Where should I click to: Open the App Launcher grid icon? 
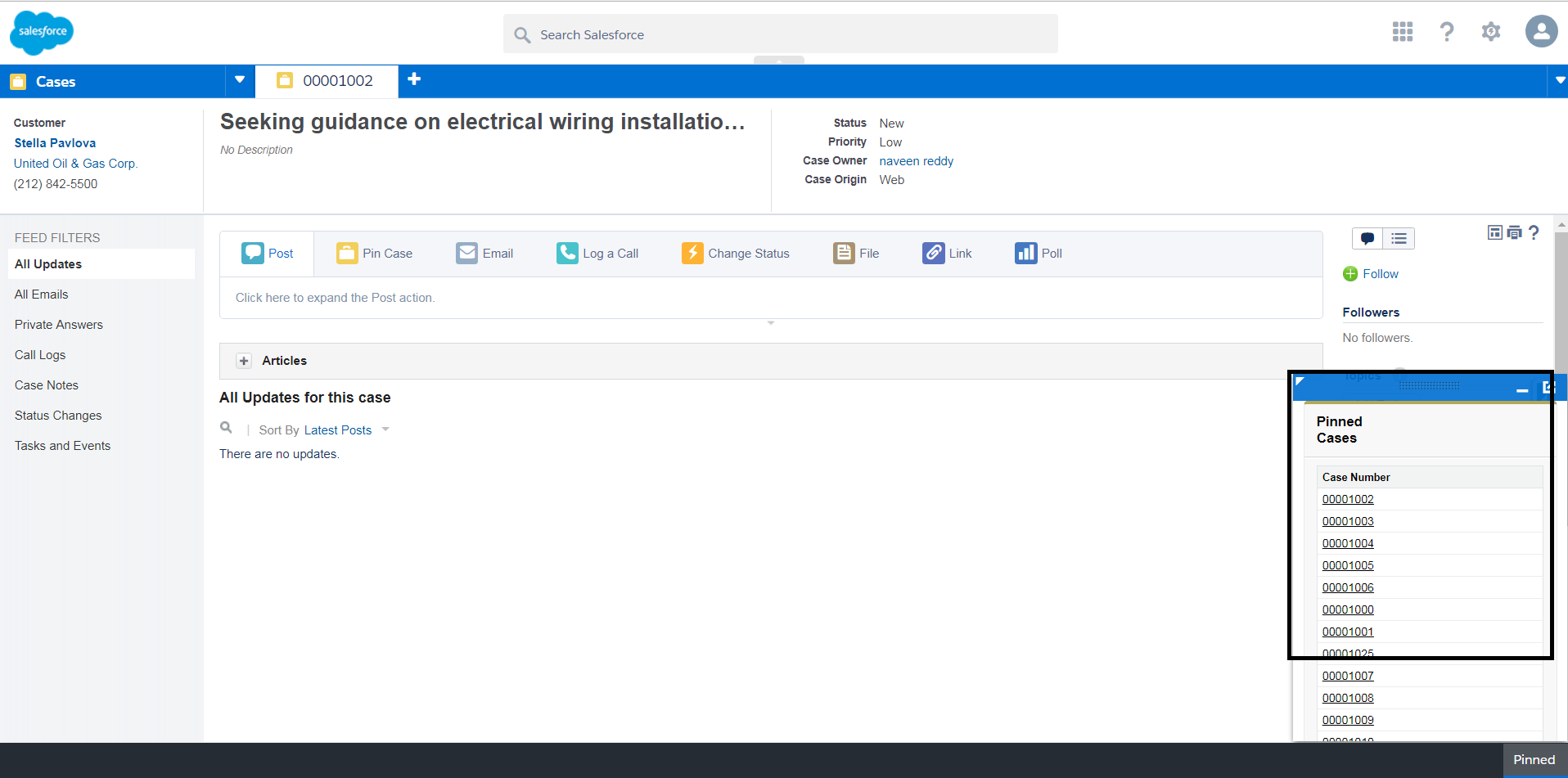[x=1401, y=31]
